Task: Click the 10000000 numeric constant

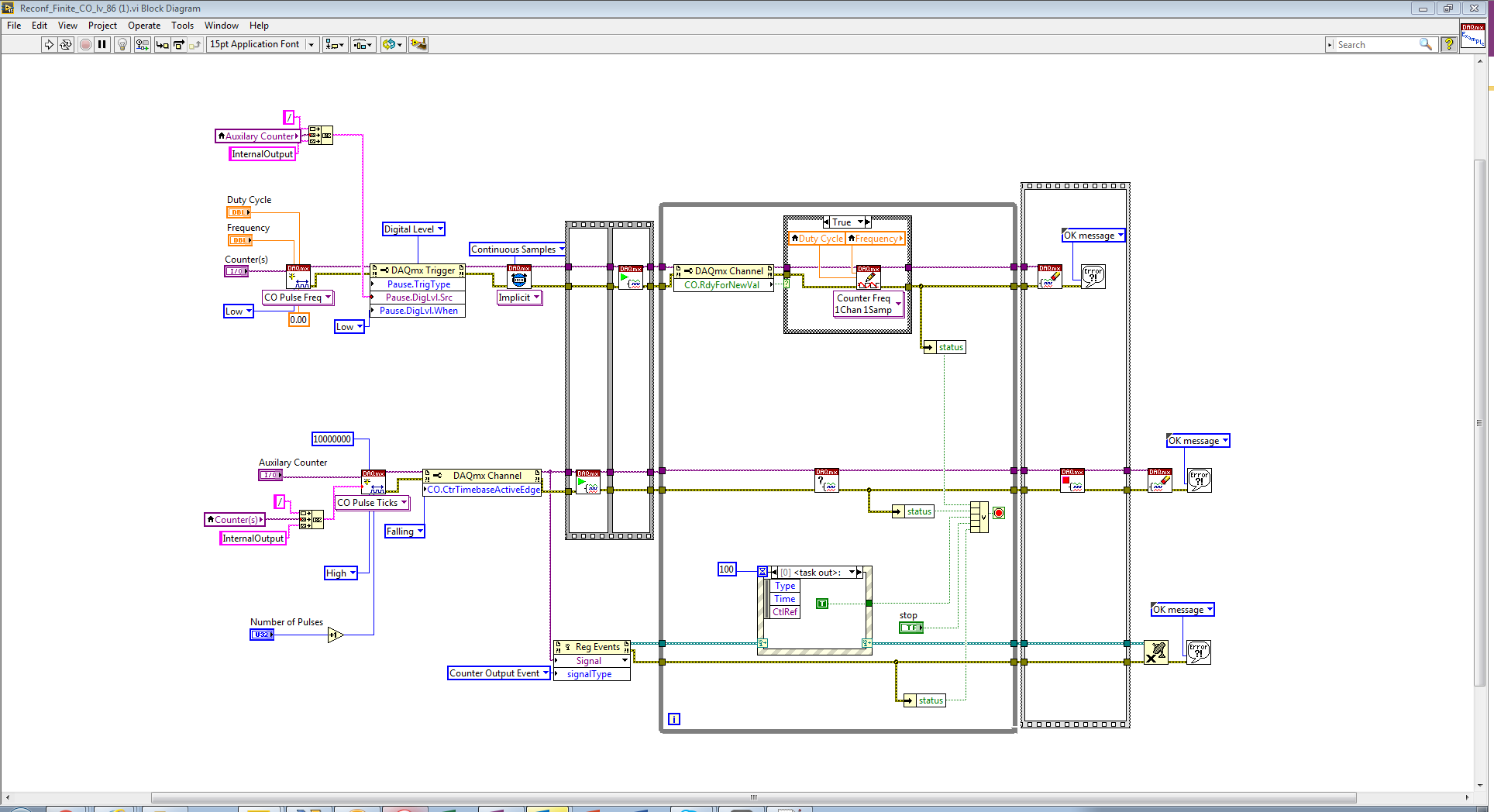Action: [x=332, y=439]
